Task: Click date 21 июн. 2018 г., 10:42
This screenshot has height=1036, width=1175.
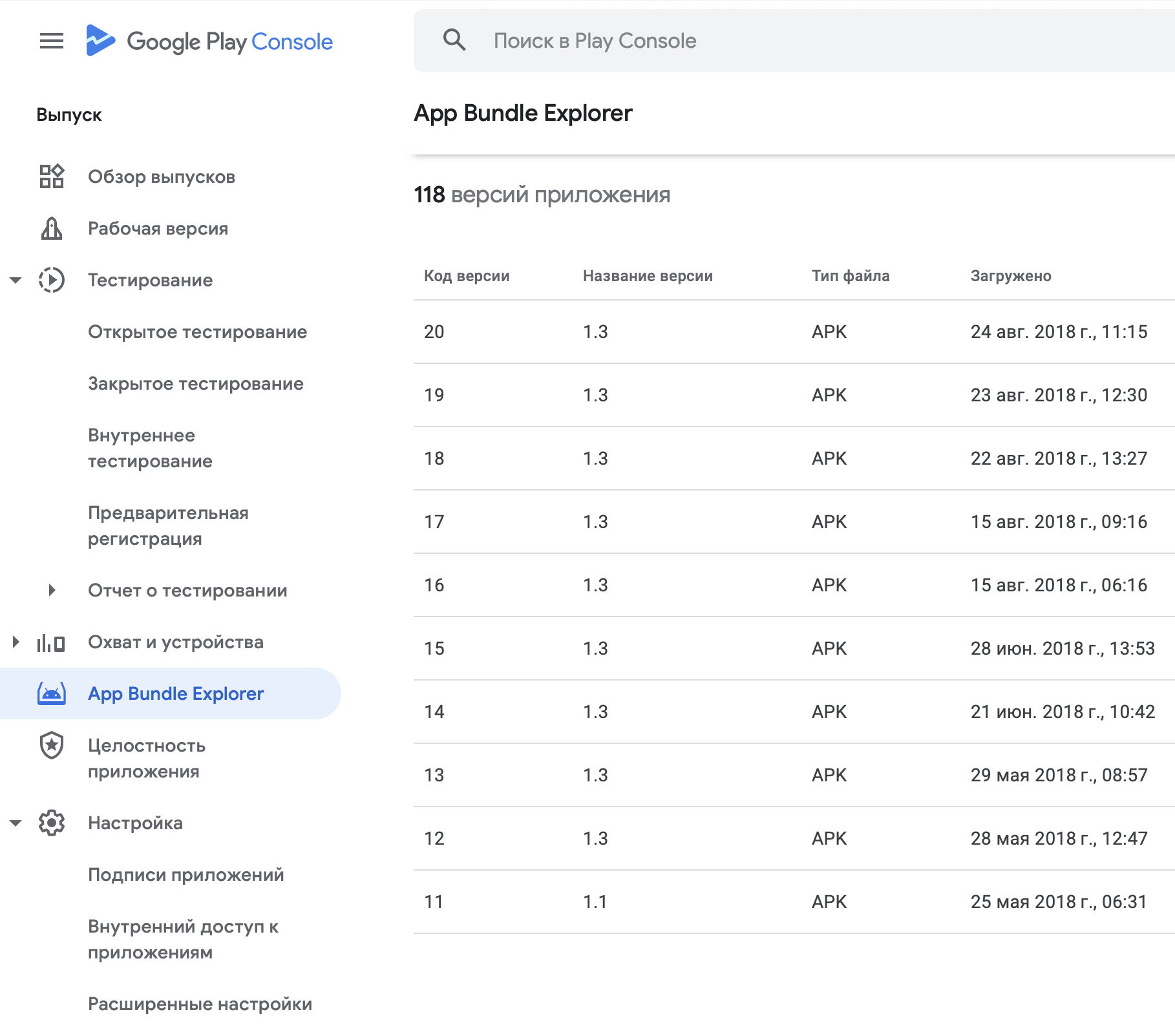Action: point(1063,712)
